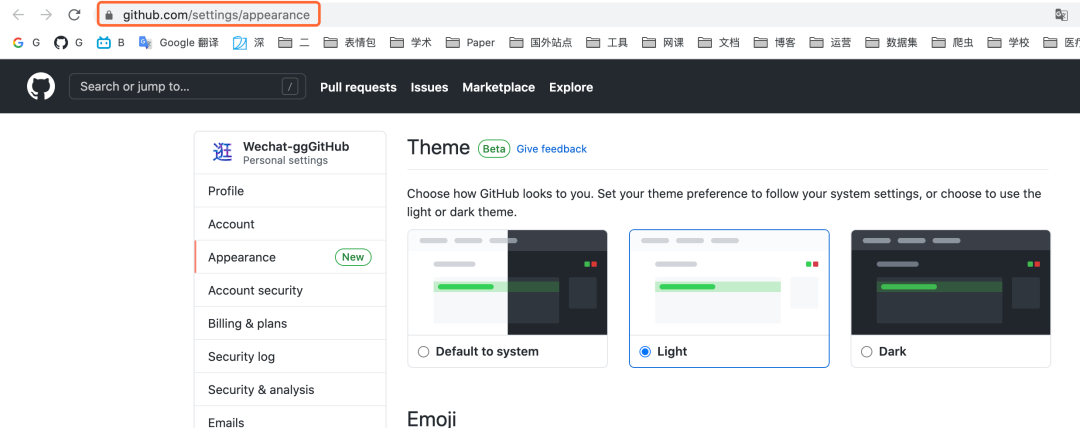Open the 网课 bookmark folder
The width and height of the screenshot is (1080, 428).
click(x=663, y=43)
